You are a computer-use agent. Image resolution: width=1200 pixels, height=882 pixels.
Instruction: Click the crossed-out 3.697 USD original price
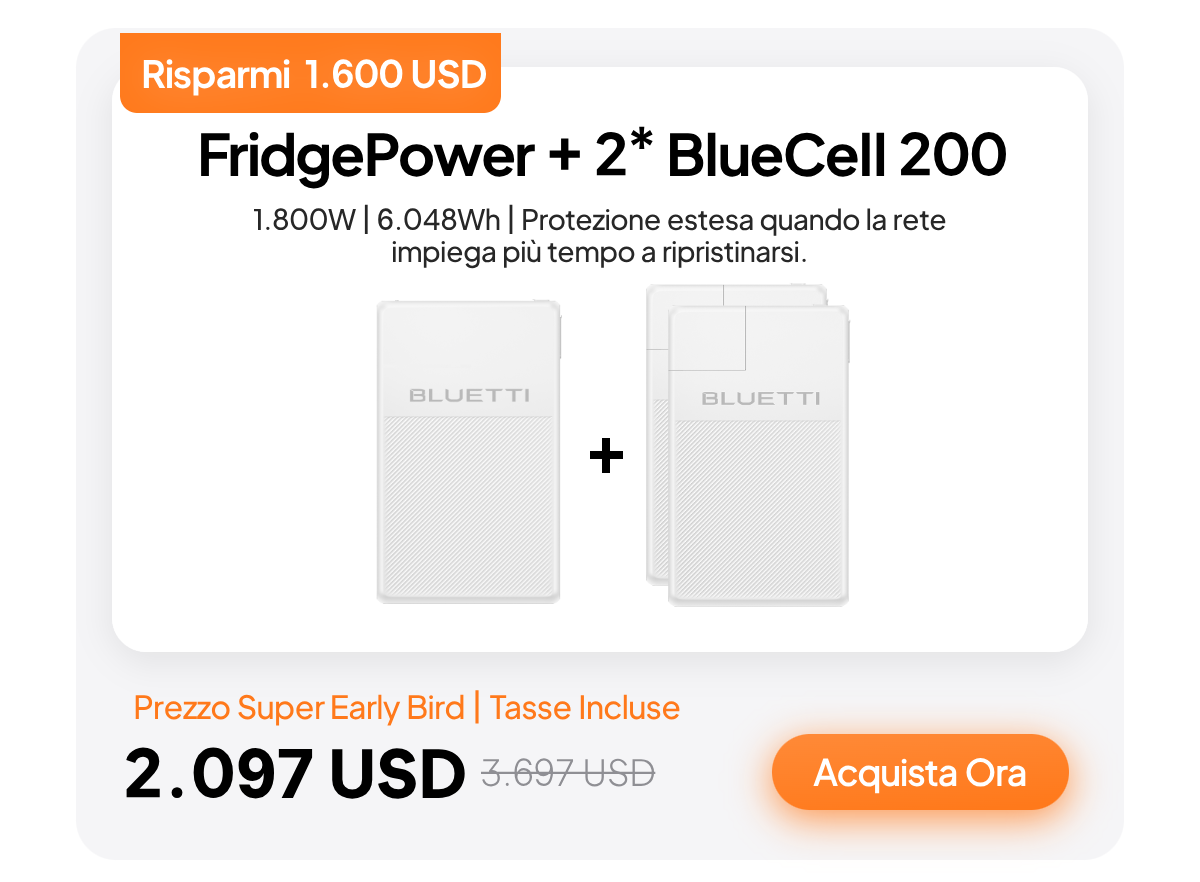(x=568, y=772)
